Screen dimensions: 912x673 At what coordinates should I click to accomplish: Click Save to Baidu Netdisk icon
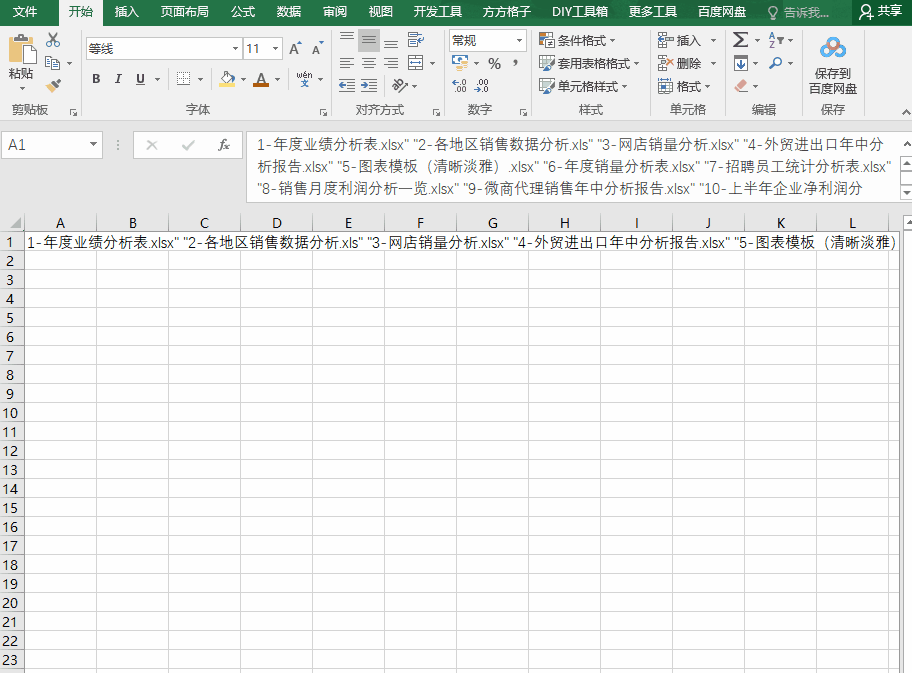pyautogui.click(x=833, y=65)
